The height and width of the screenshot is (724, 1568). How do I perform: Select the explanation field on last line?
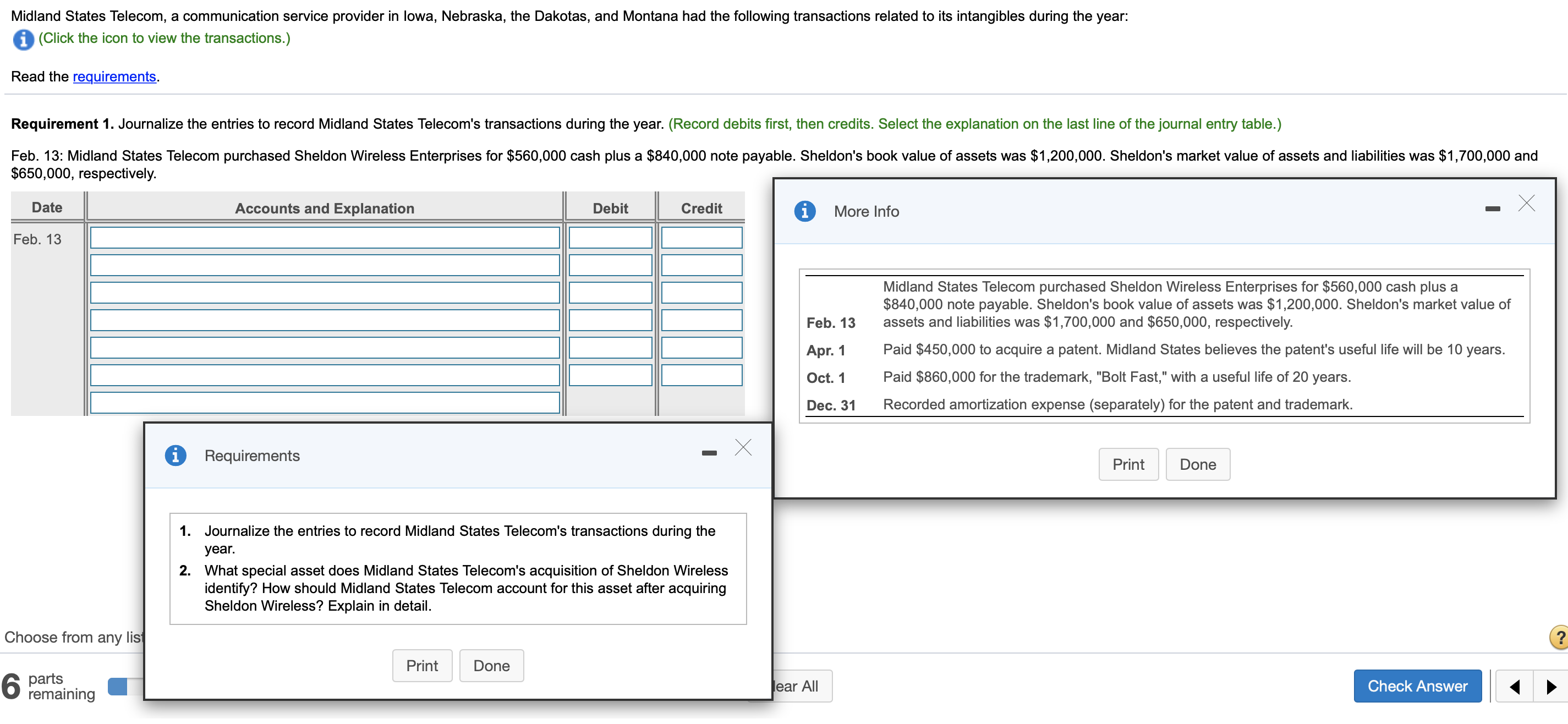click(325, 403)
